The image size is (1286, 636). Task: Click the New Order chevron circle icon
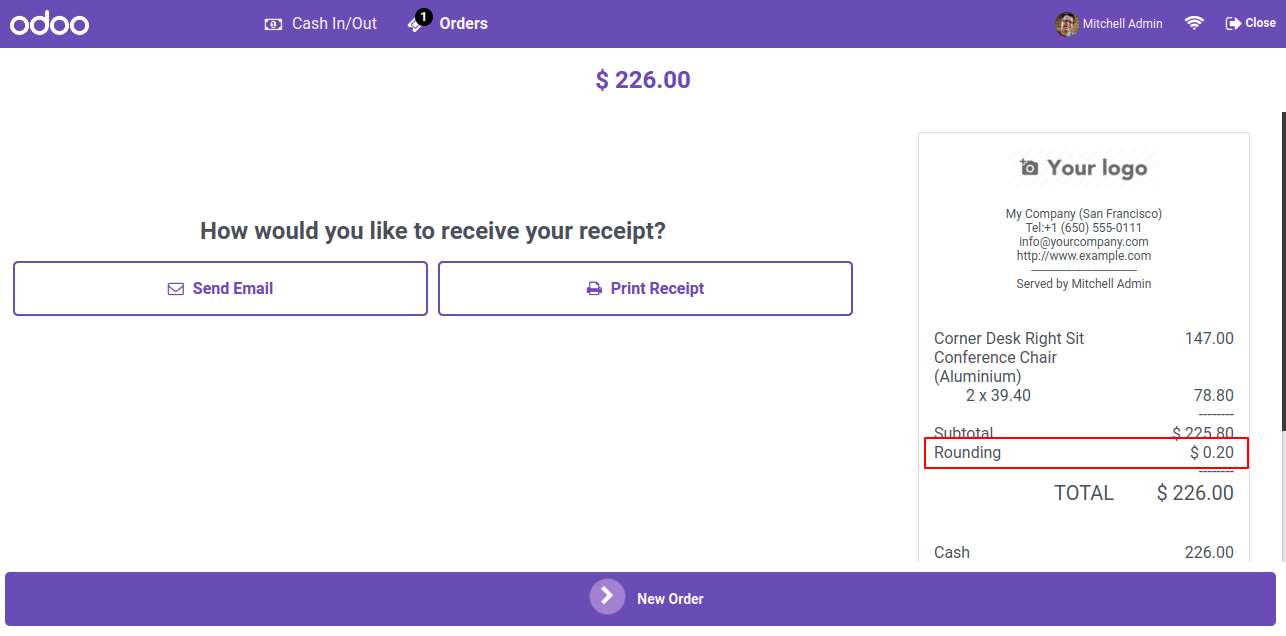click(607, 597)
